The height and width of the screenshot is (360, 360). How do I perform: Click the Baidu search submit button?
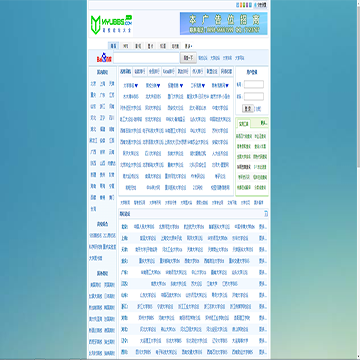pyautogui.click(x=188, y=58)
